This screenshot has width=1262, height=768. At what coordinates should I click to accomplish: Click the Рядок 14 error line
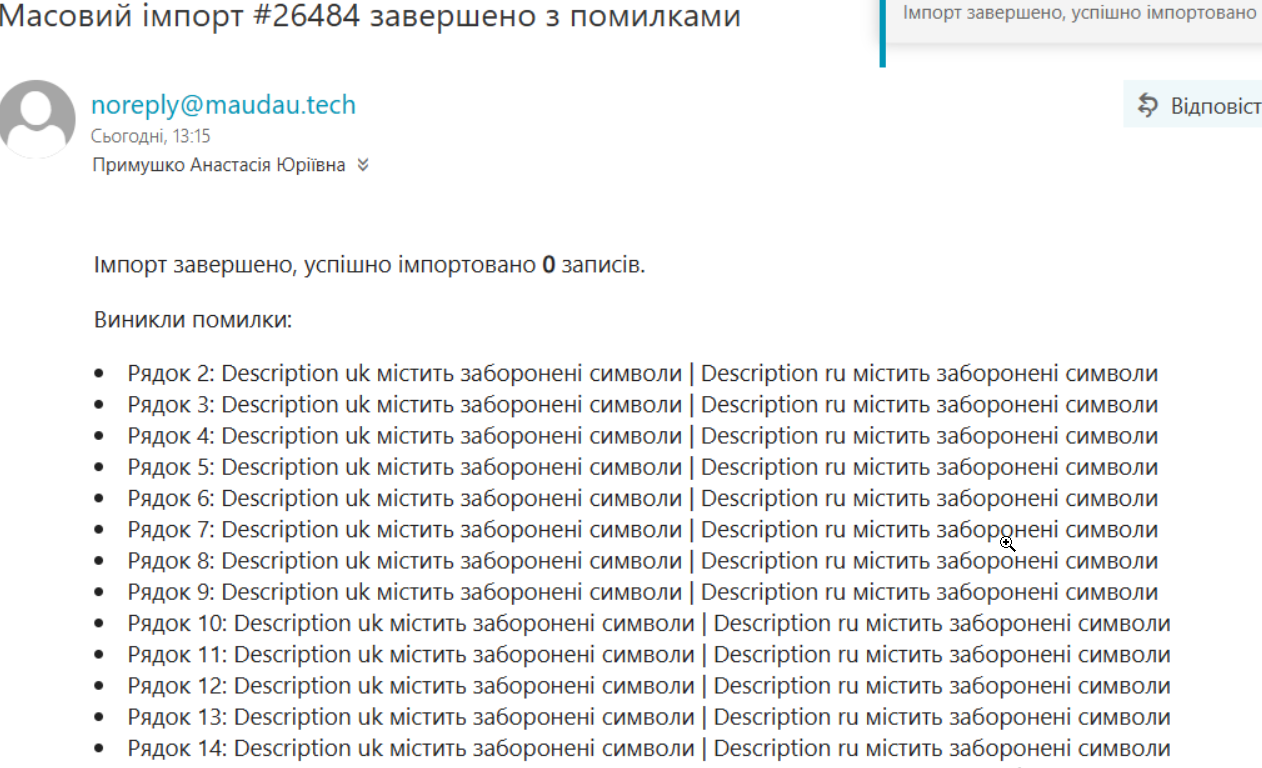click(x=648, y=749)
